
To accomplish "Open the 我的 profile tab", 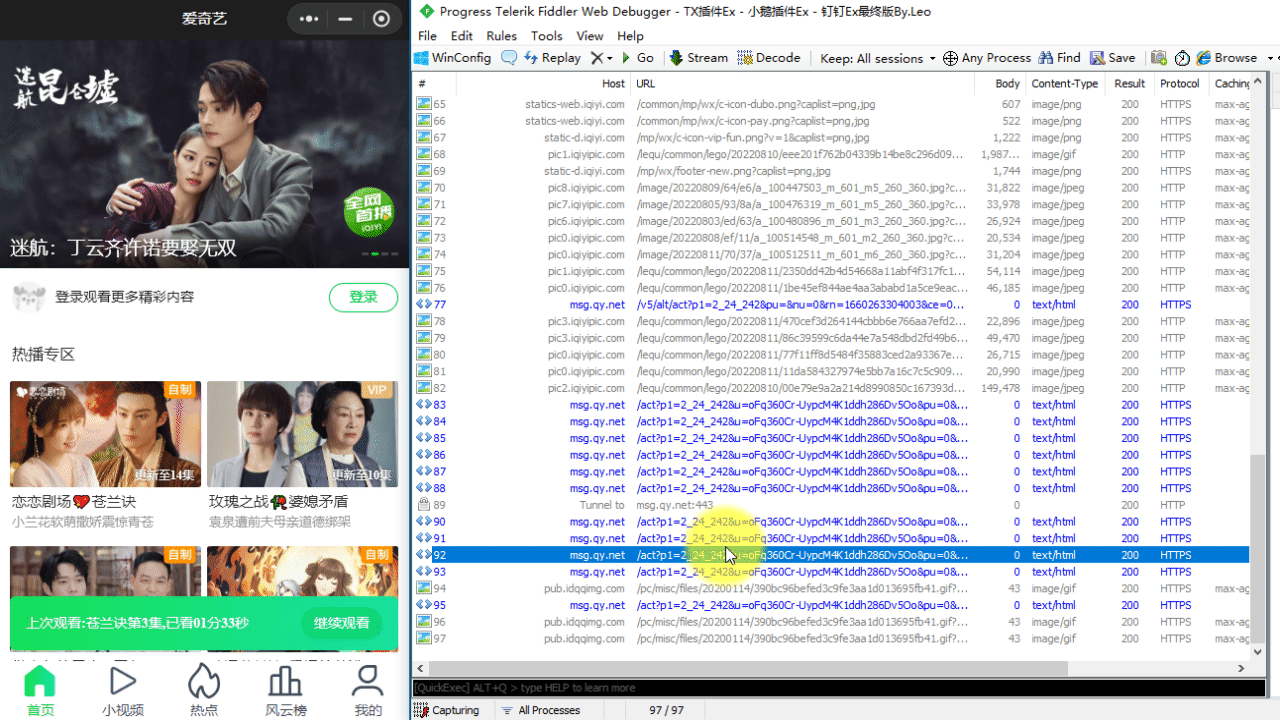I will (368, 692).
